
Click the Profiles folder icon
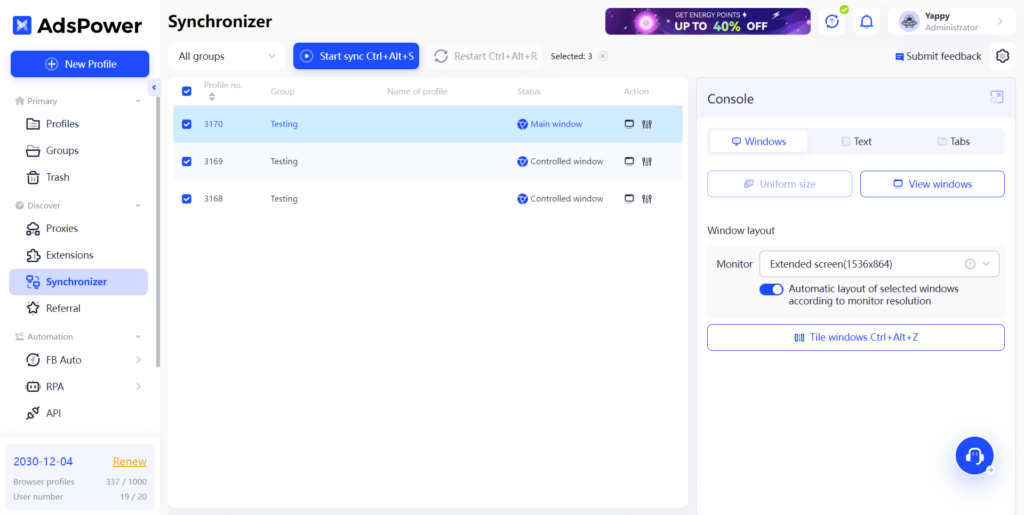point(33,124)
